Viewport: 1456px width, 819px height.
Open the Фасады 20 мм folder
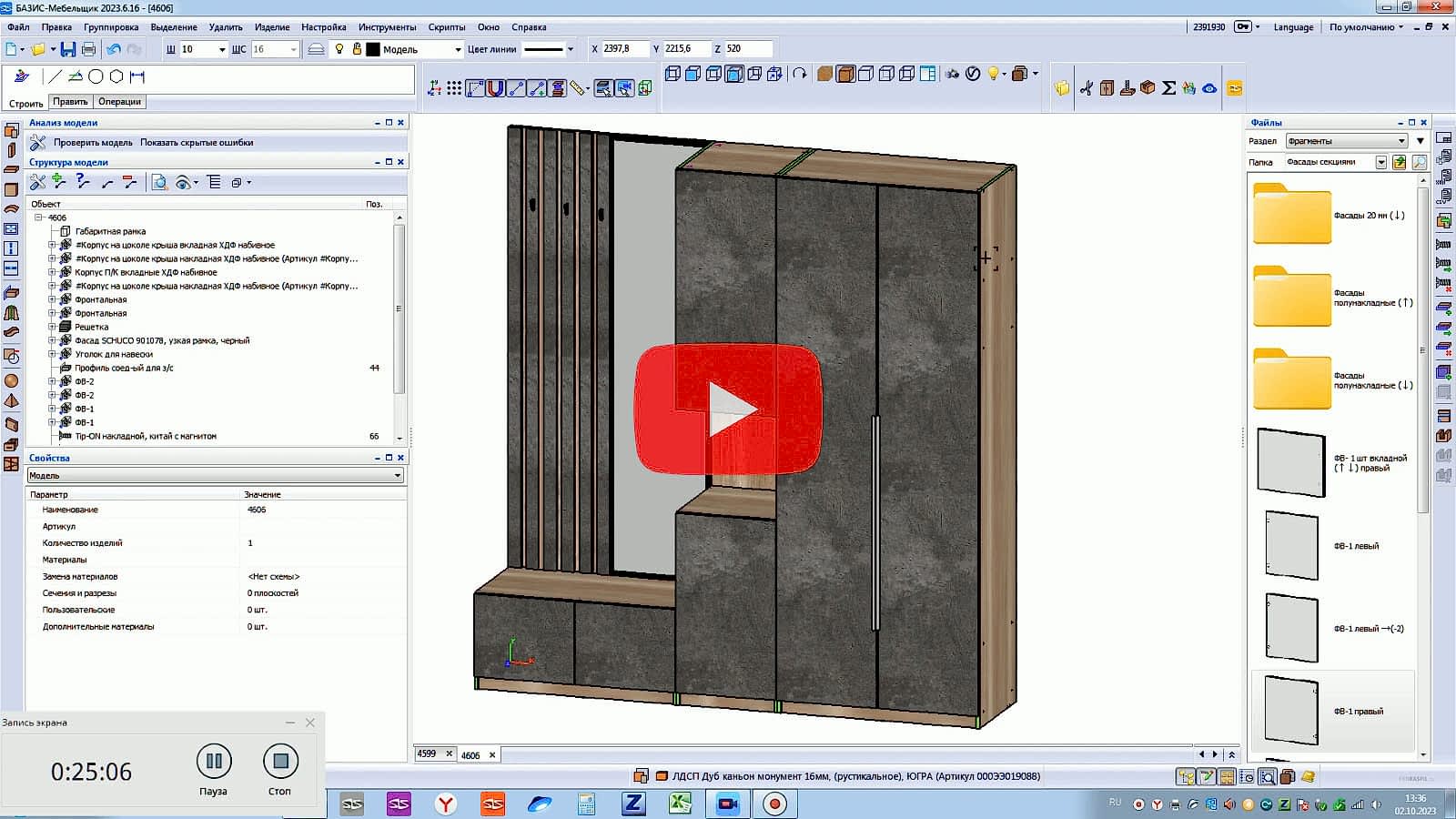(1292, 215)
